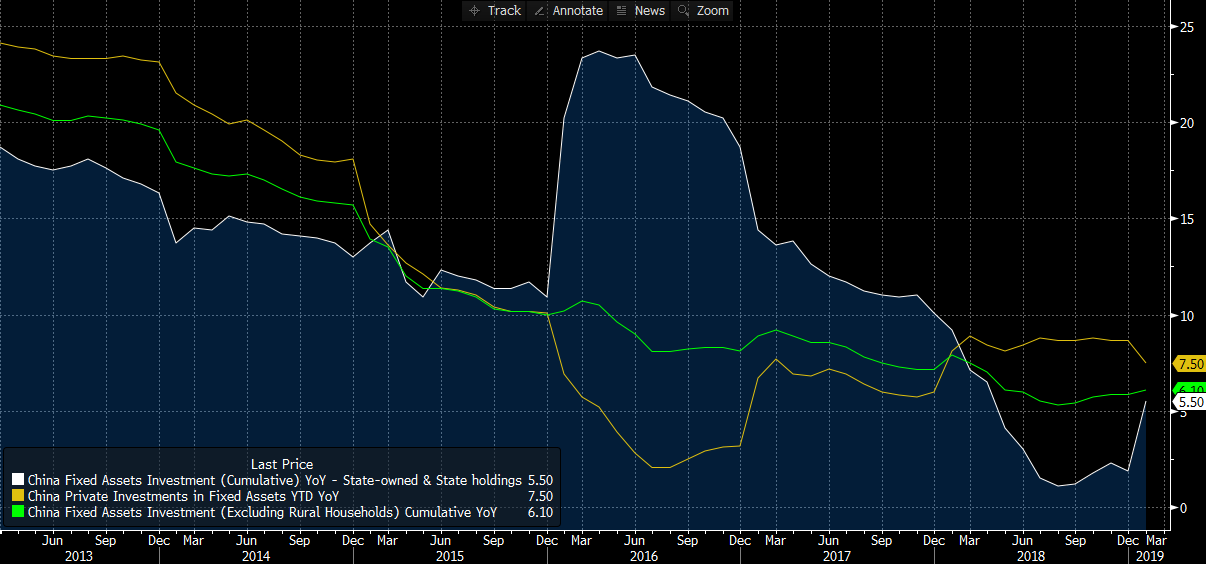Click the yellow Private Investments legend swatch
Viewport: 1206px width, 564px height.
(x=17, y=496)
